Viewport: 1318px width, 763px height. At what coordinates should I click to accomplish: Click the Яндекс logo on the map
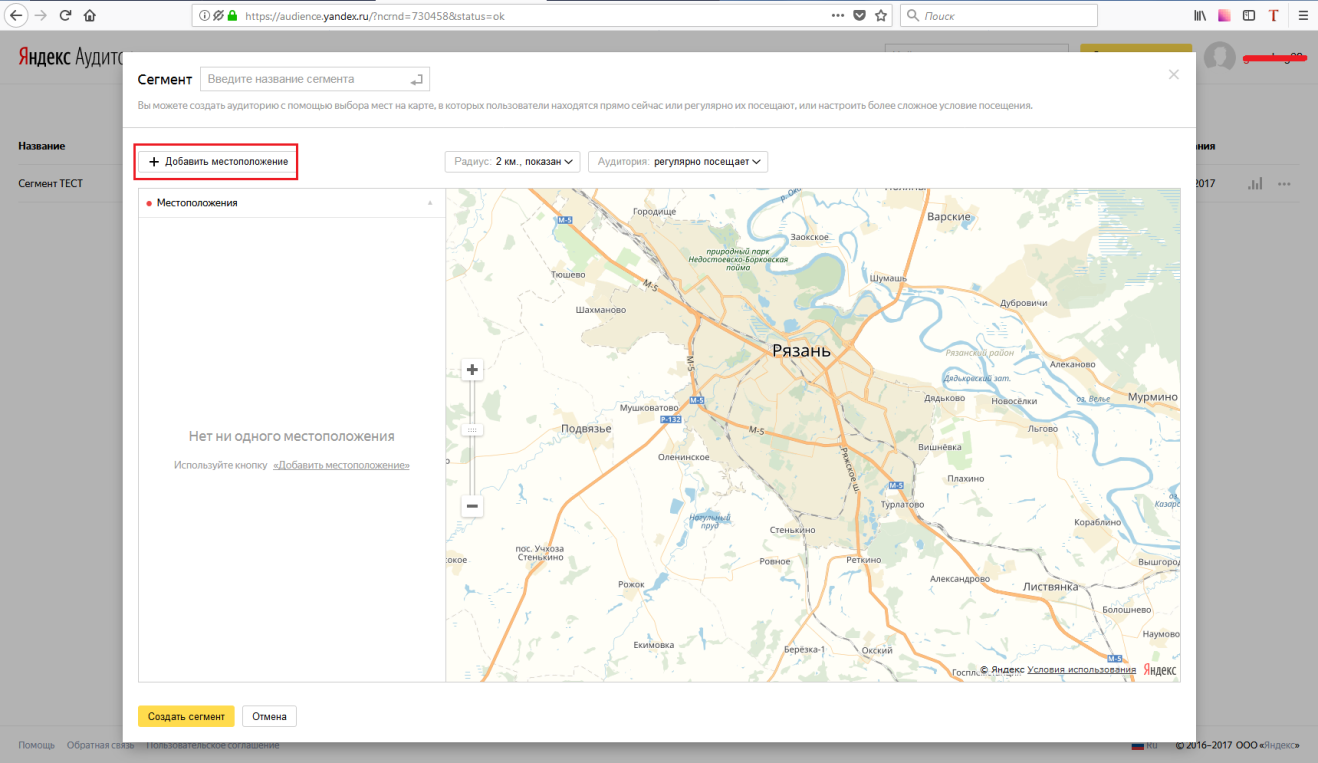pyautogui.click(x=1160, y=670)
